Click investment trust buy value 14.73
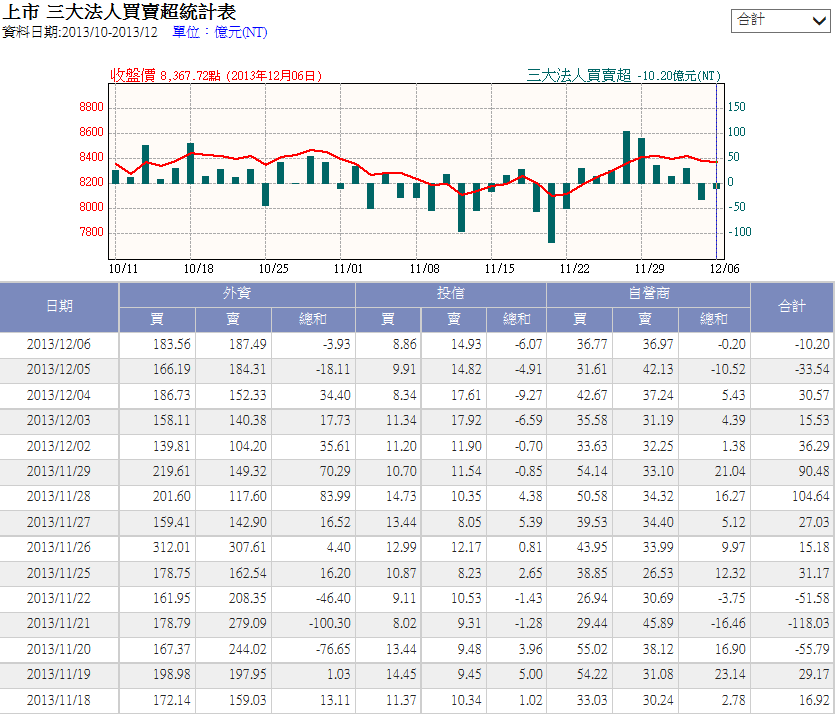835x714 pixels. coord(401,497)
